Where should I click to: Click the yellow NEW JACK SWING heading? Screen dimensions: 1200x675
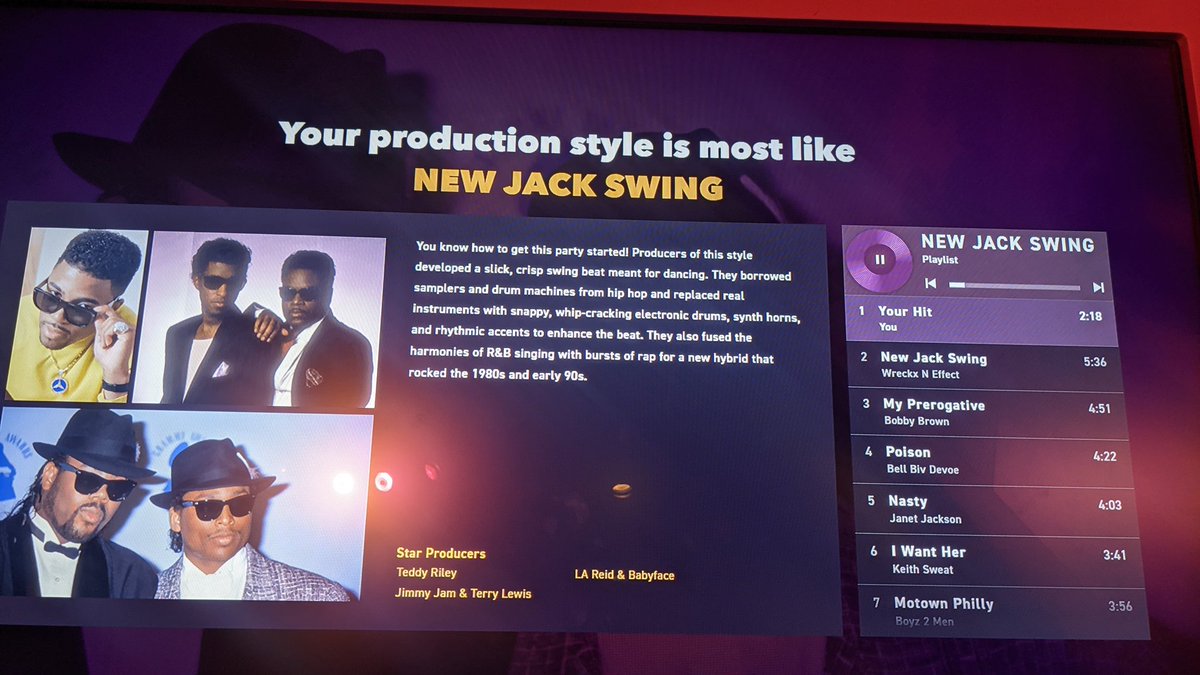(x=570, y=186)
